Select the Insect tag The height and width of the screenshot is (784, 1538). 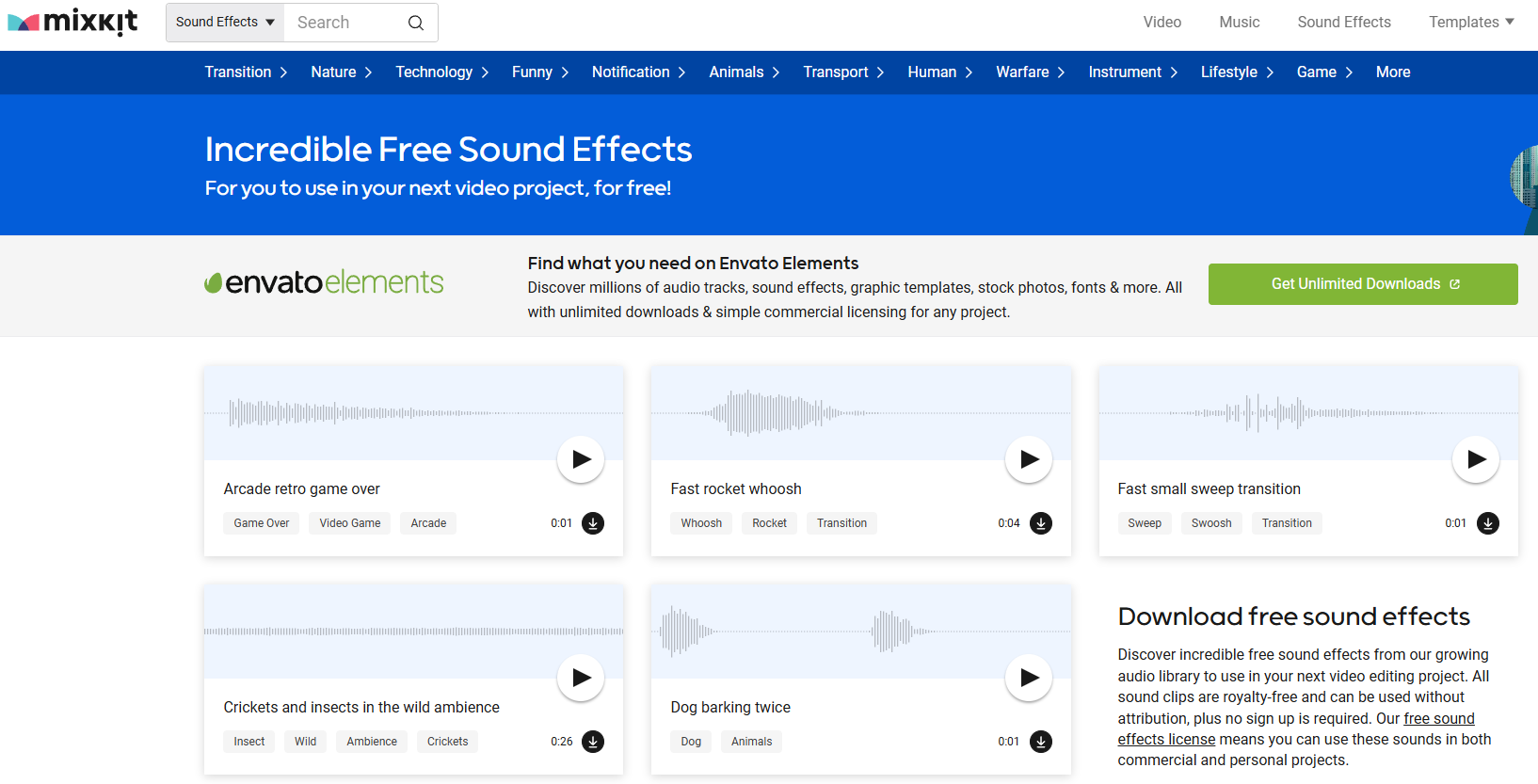(x=249, y=742)
